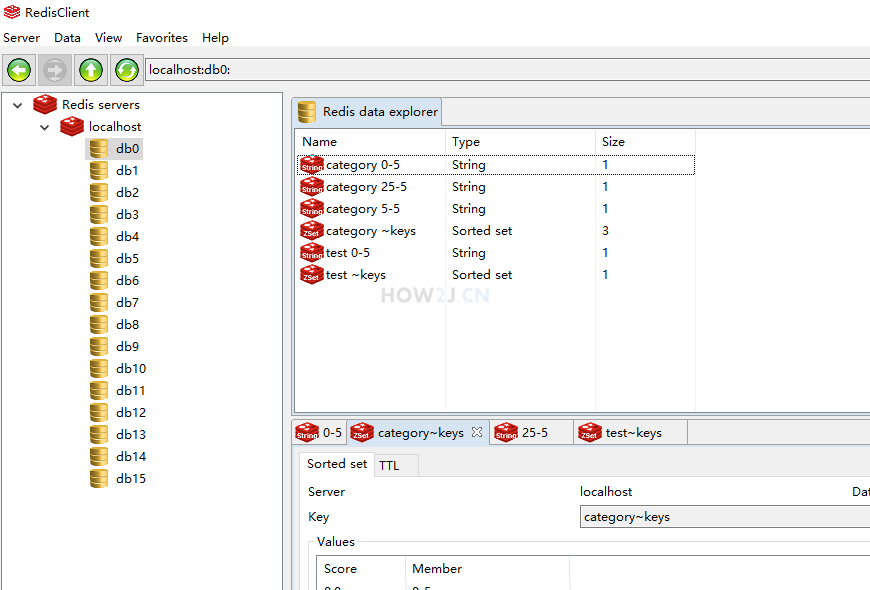Sort by the Size column header
Viewport: 870px width, 590px height.
[645, 142]
